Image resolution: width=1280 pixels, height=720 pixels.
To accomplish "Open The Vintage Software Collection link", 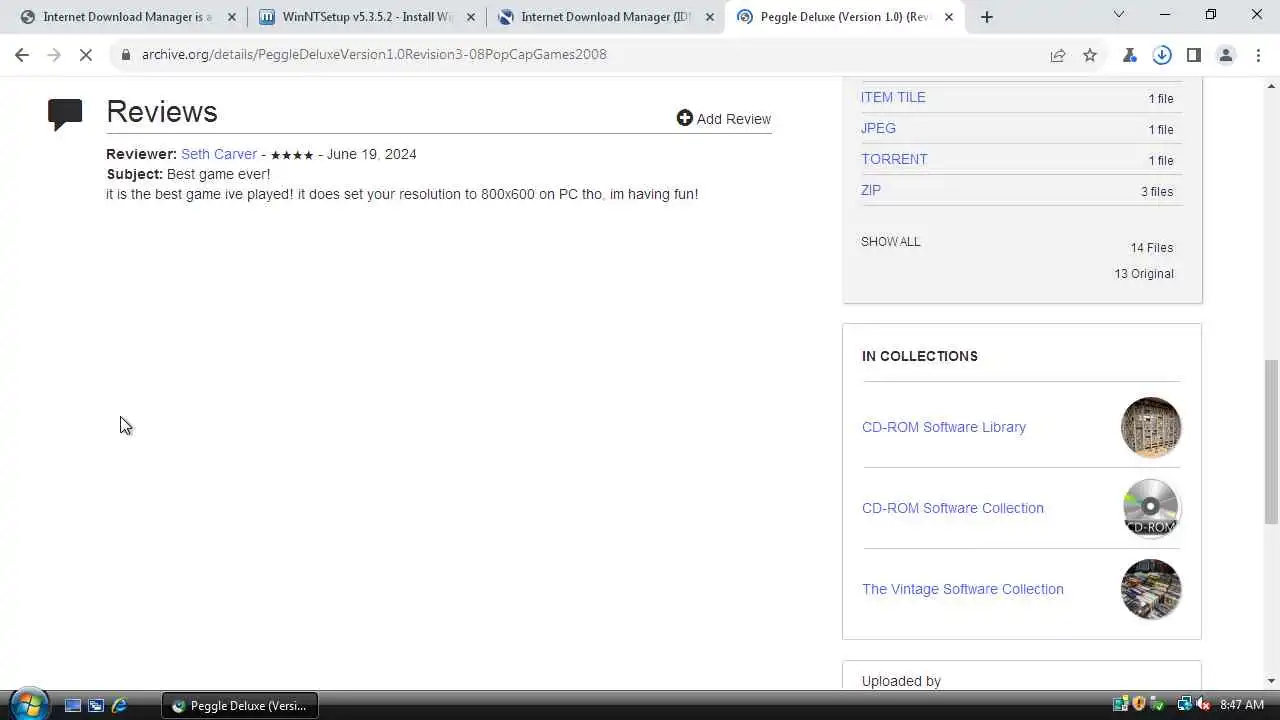I will click(x=963, y=589).
